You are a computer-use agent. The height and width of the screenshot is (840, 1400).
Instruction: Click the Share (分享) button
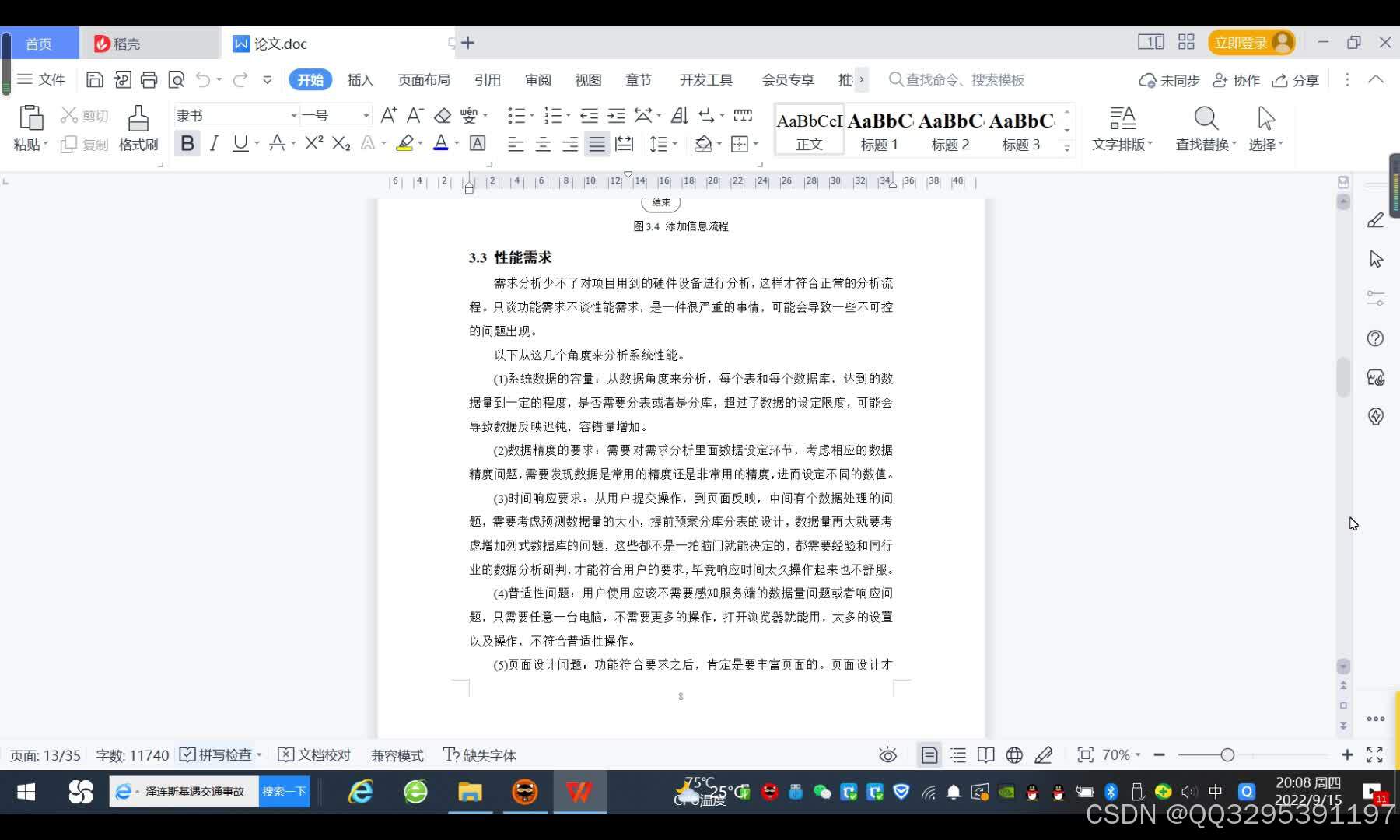(1296, 80)
